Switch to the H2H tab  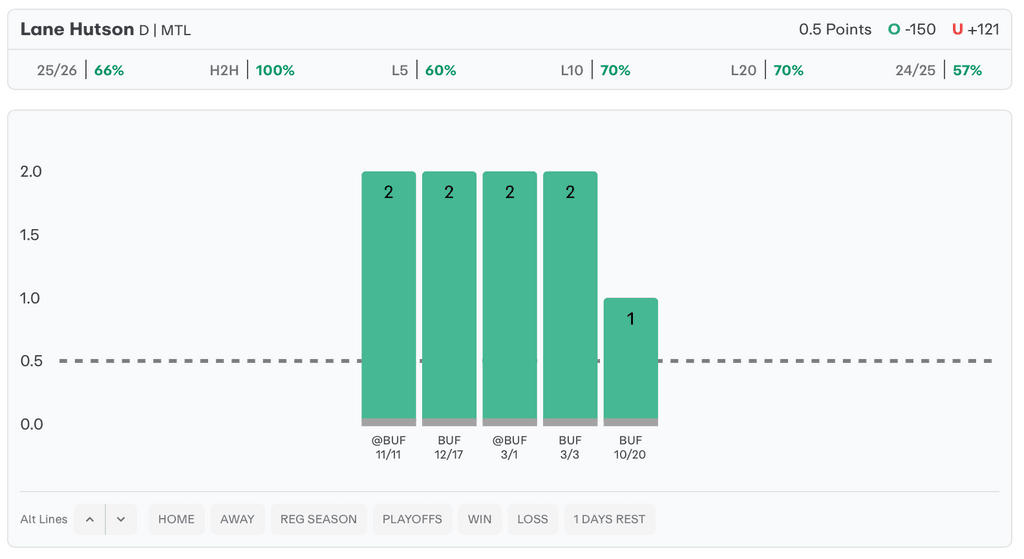pos(251,71)
